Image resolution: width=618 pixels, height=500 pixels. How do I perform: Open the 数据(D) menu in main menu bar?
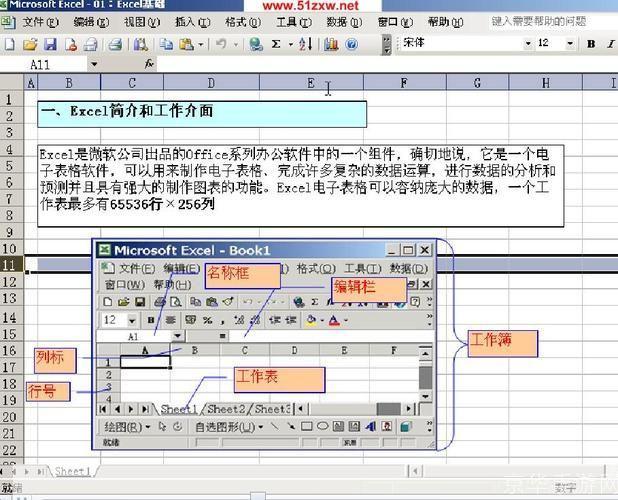[344, 22]
